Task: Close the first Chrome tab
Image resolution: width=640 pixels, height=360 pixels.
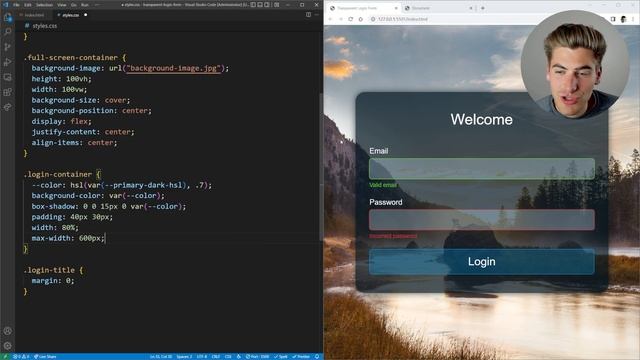Action: click(396, 8)
